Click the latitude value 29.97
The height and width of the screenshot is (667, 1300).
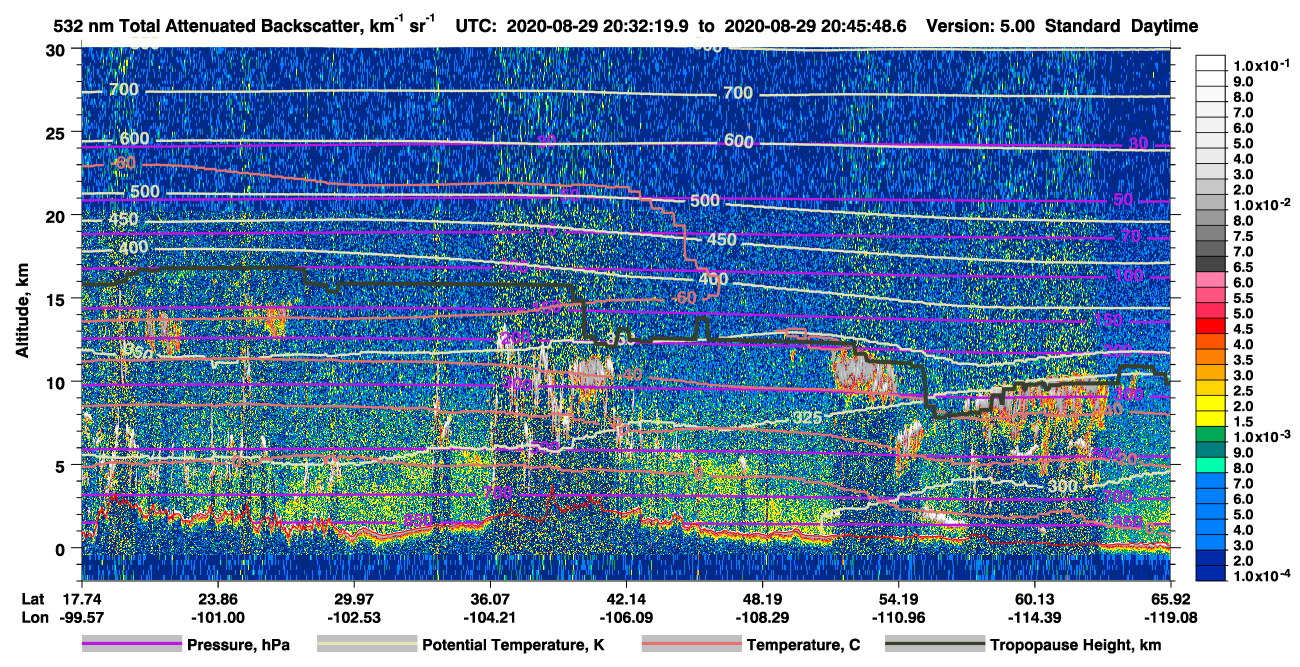353,599
